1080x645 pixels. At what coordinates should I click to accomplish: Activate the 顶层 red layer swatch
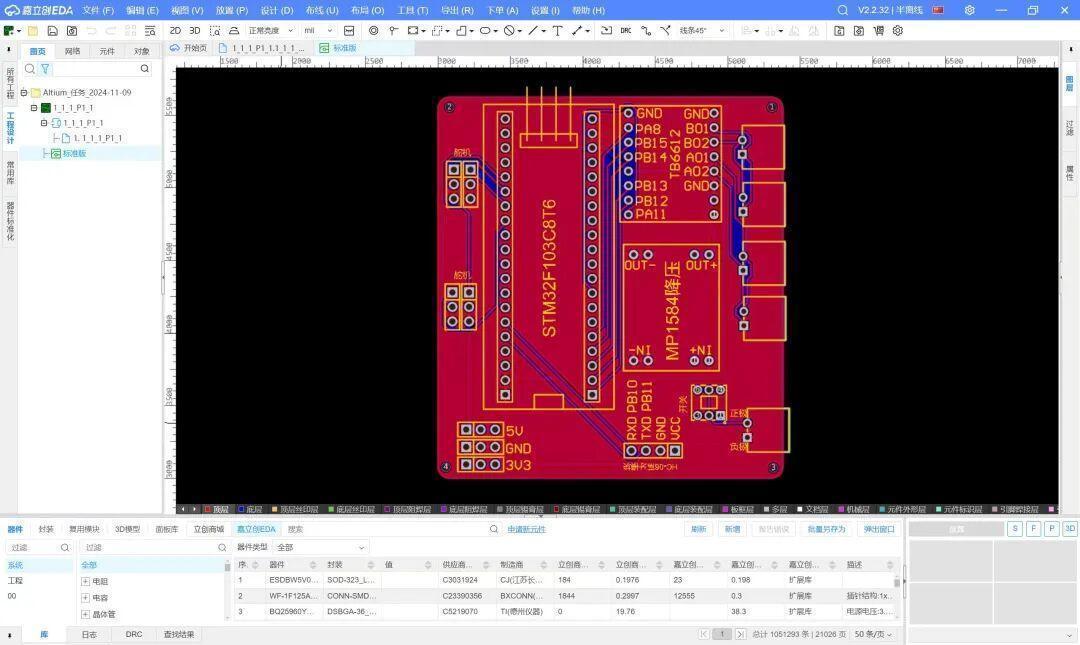209,509
